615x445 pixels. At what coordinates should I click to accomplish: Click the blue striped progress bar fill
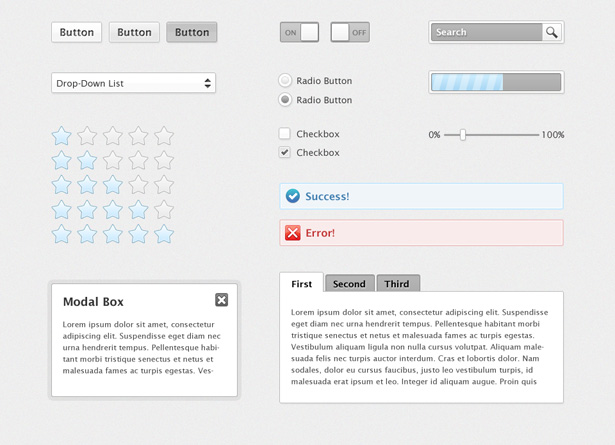coord(467,82)
